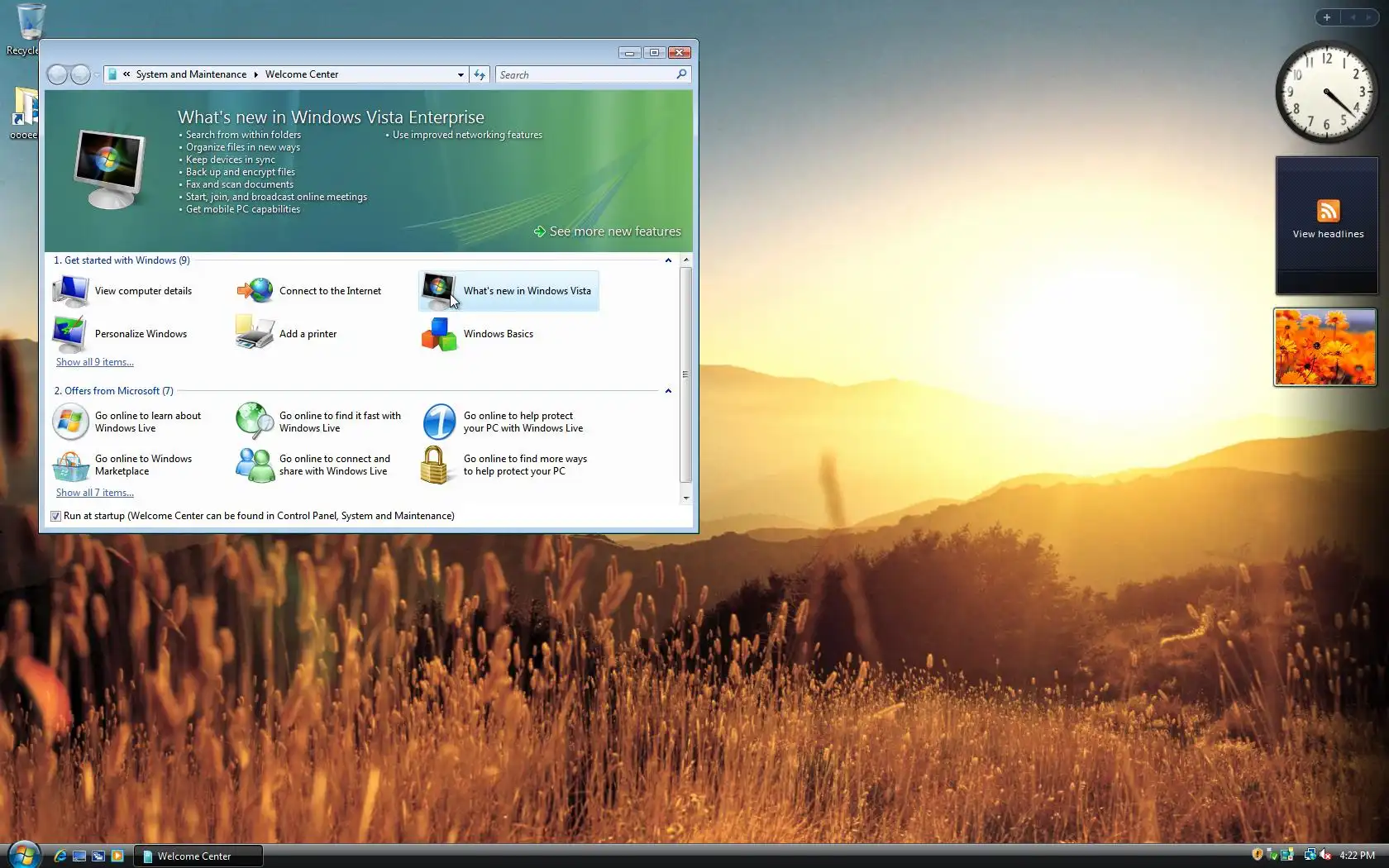Click the tray icon with the green checkmark
Viewport: 1389px width, 868px height.
[x=1272, y=855]
